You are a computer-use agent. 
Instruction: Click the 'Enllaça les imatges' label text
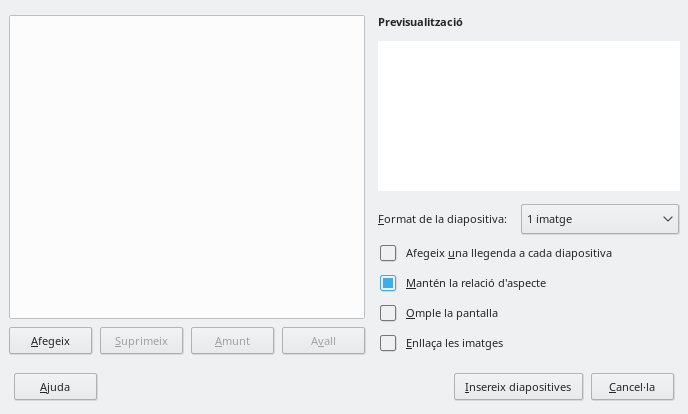pyautogui.click(x=454, y=343)
